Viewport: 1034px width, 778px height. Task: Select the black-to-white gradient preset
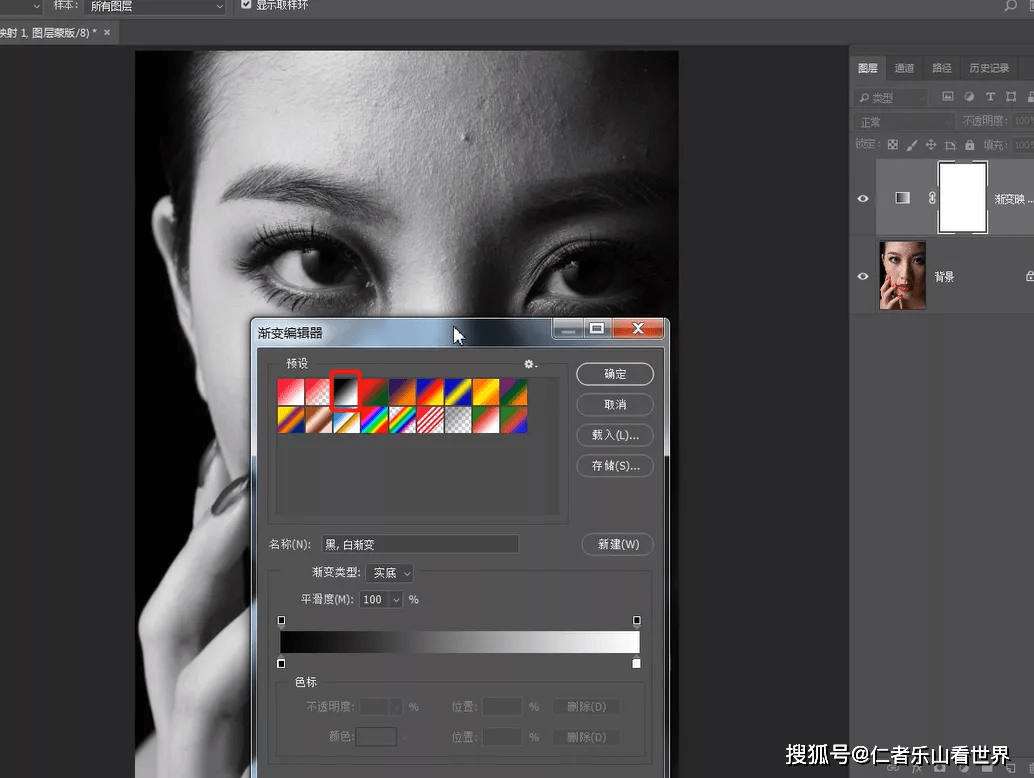point(346,392)
